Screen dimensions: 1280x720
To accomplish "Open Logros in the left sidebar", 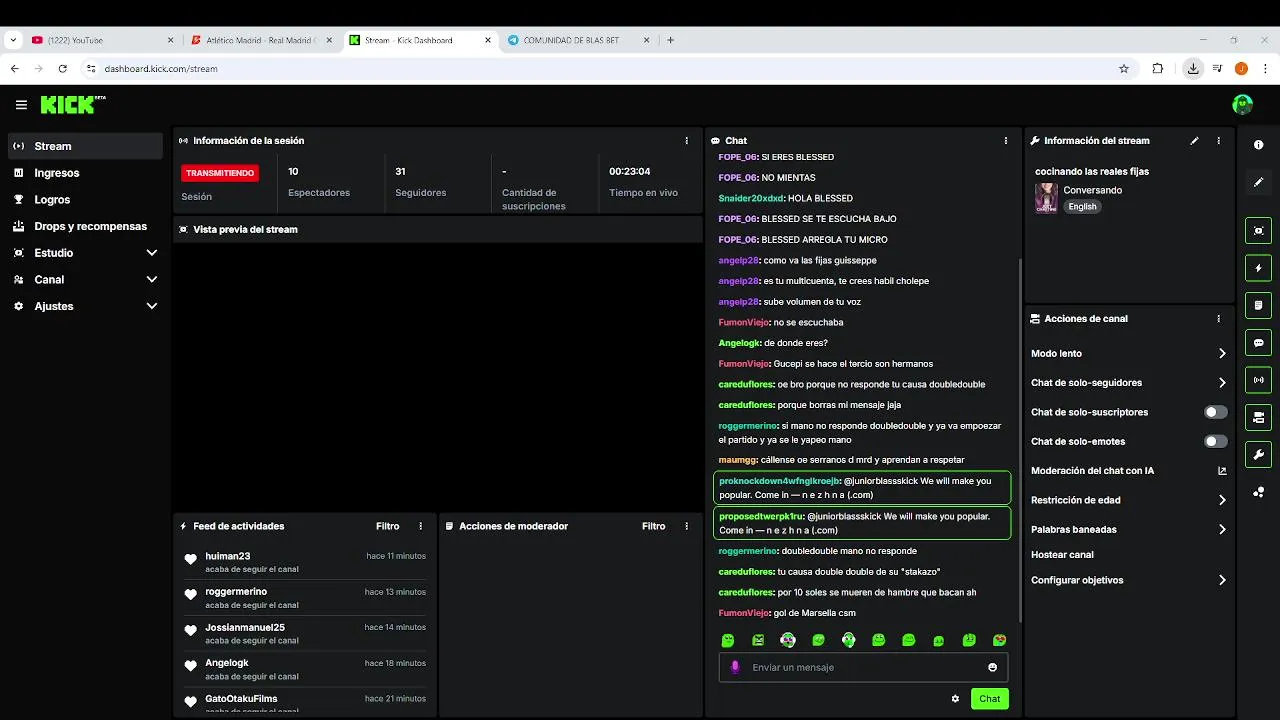I will point(85,200).
